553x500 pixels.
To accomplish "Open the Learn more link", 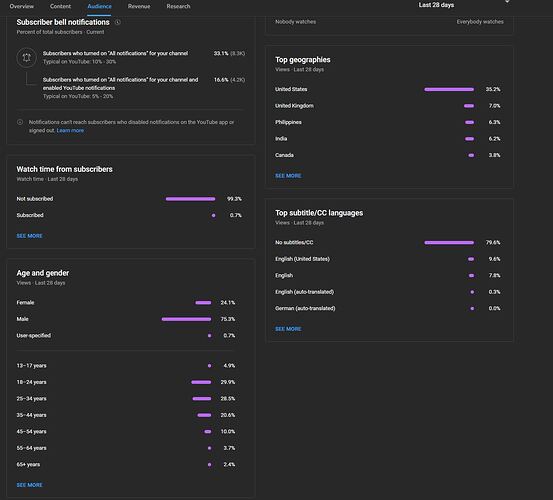I will [70, 130].
